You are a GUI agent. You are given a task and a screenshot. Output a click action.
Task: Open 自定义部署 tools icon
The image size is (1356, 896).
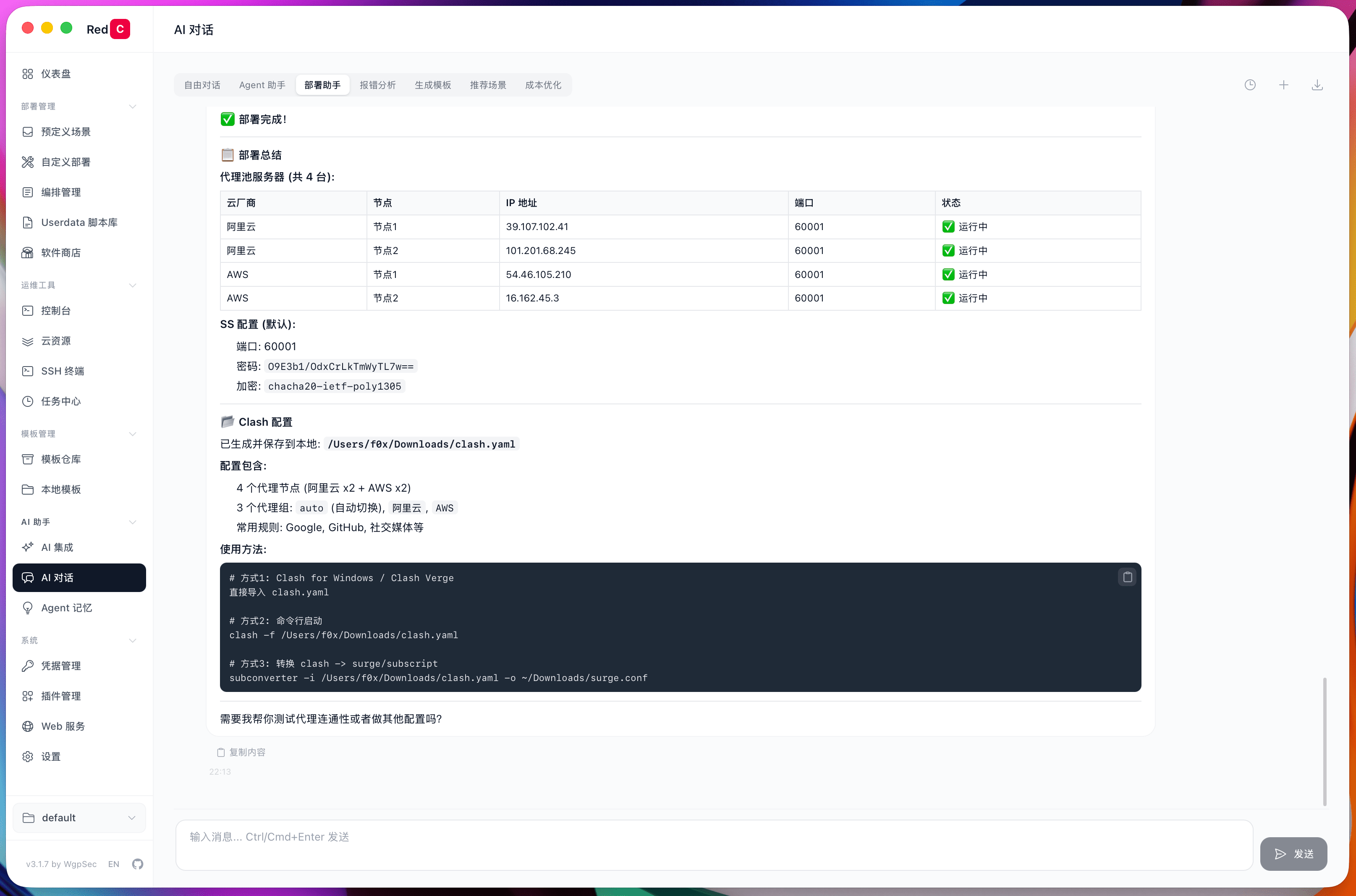click(x=27, y=162)
